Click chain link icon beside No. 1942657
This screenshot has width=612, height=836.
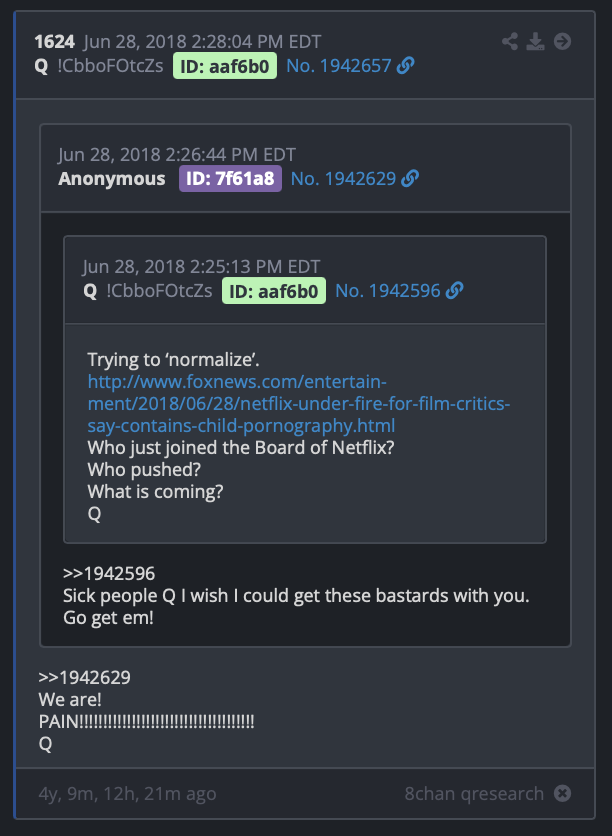click(x=406, y=66)
